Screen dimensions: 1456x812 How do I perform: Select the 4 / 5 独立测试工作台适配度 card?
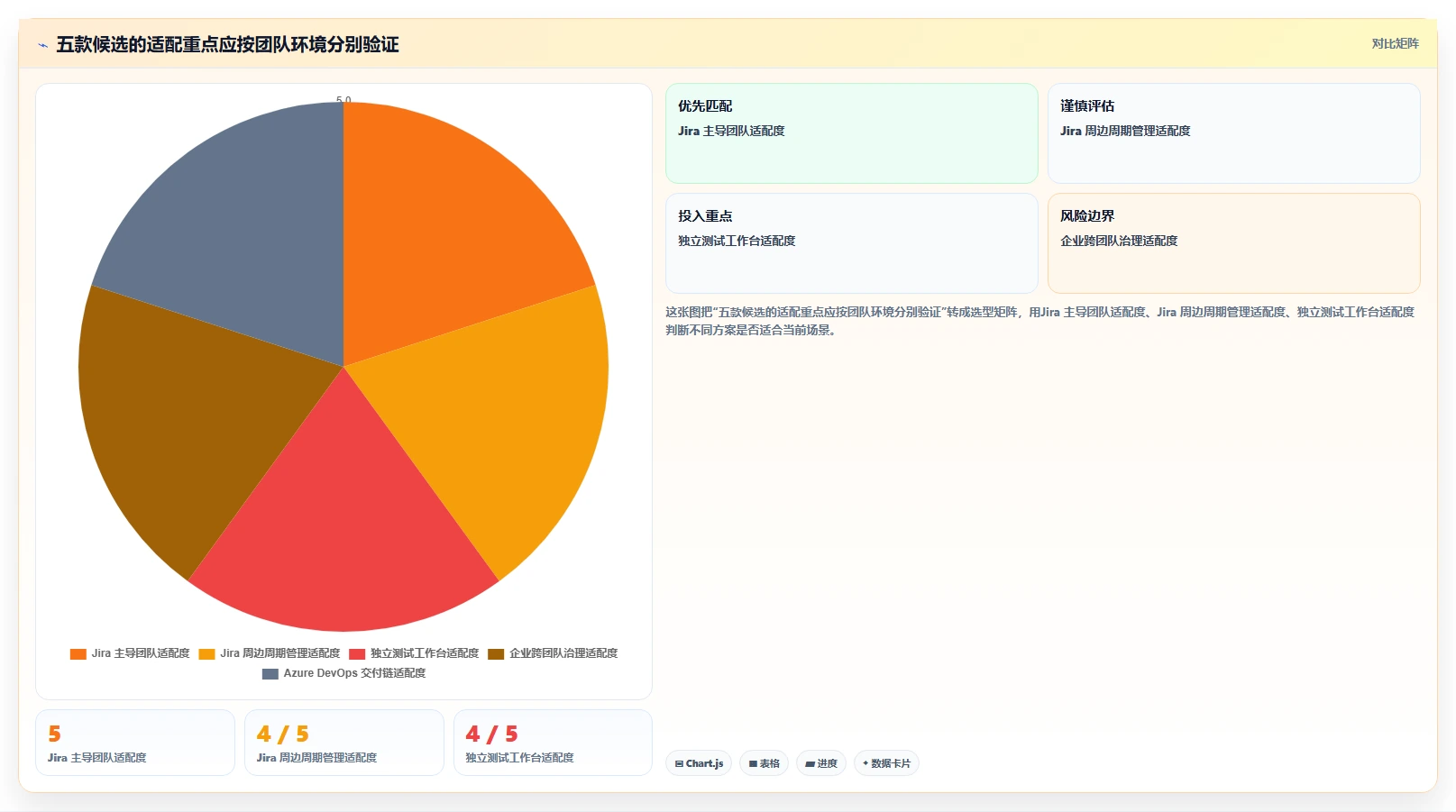tap(553, 743)
